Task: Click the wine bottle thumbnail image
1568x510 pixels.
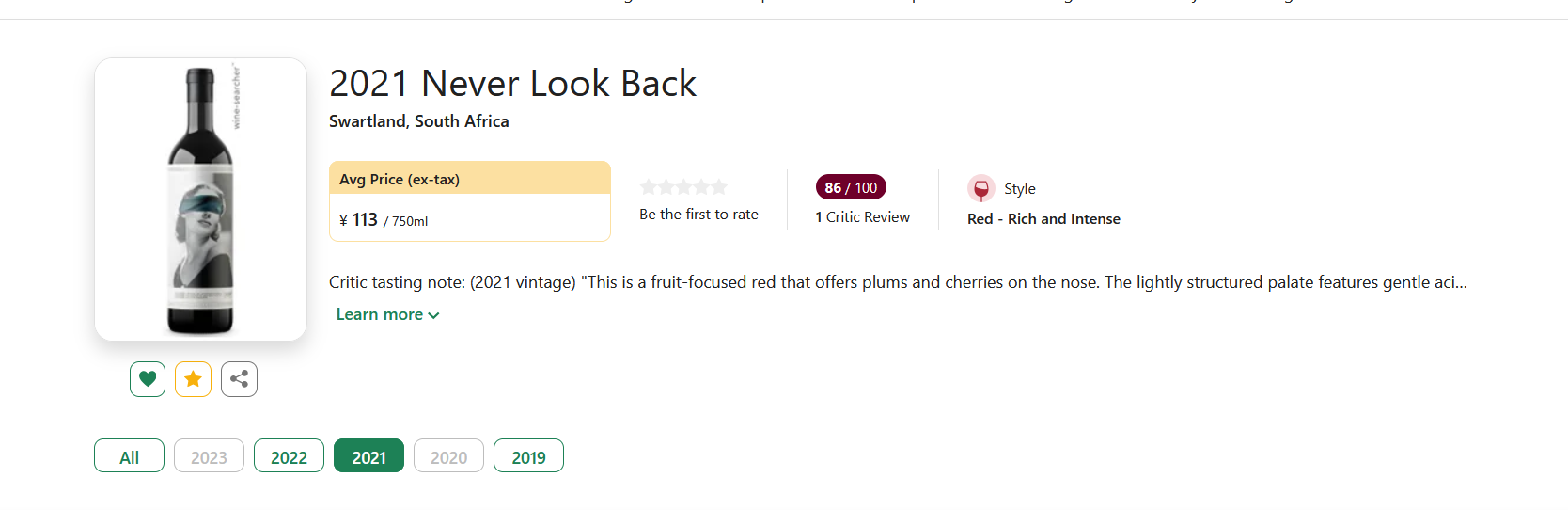Action: (200, 199)
